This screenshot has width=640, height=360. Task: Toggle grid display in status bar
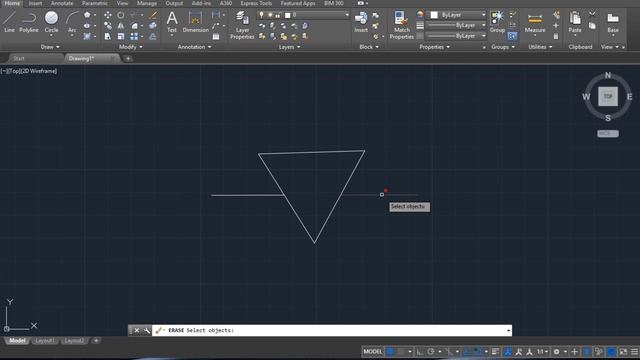(390, 351)
